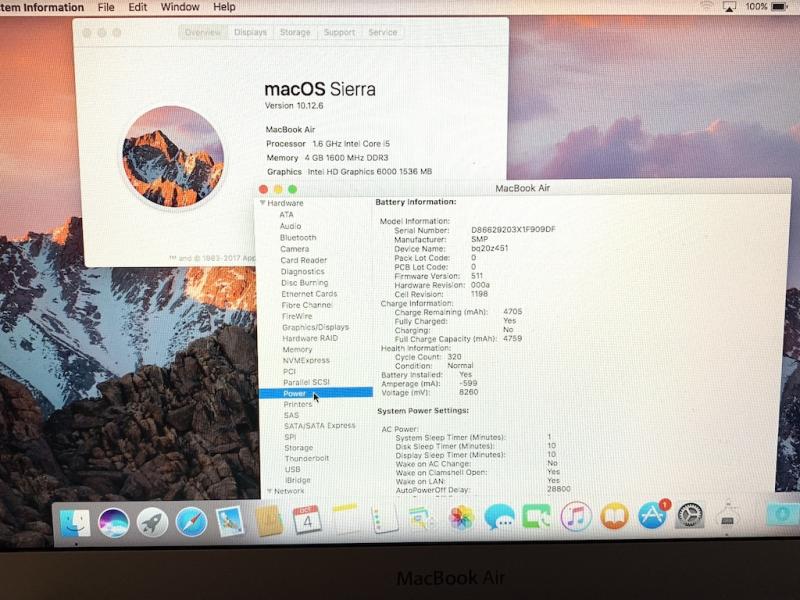800x600 pixels.
Task: Collapse the Hardware section in sidebar
Action: (263, 203)
